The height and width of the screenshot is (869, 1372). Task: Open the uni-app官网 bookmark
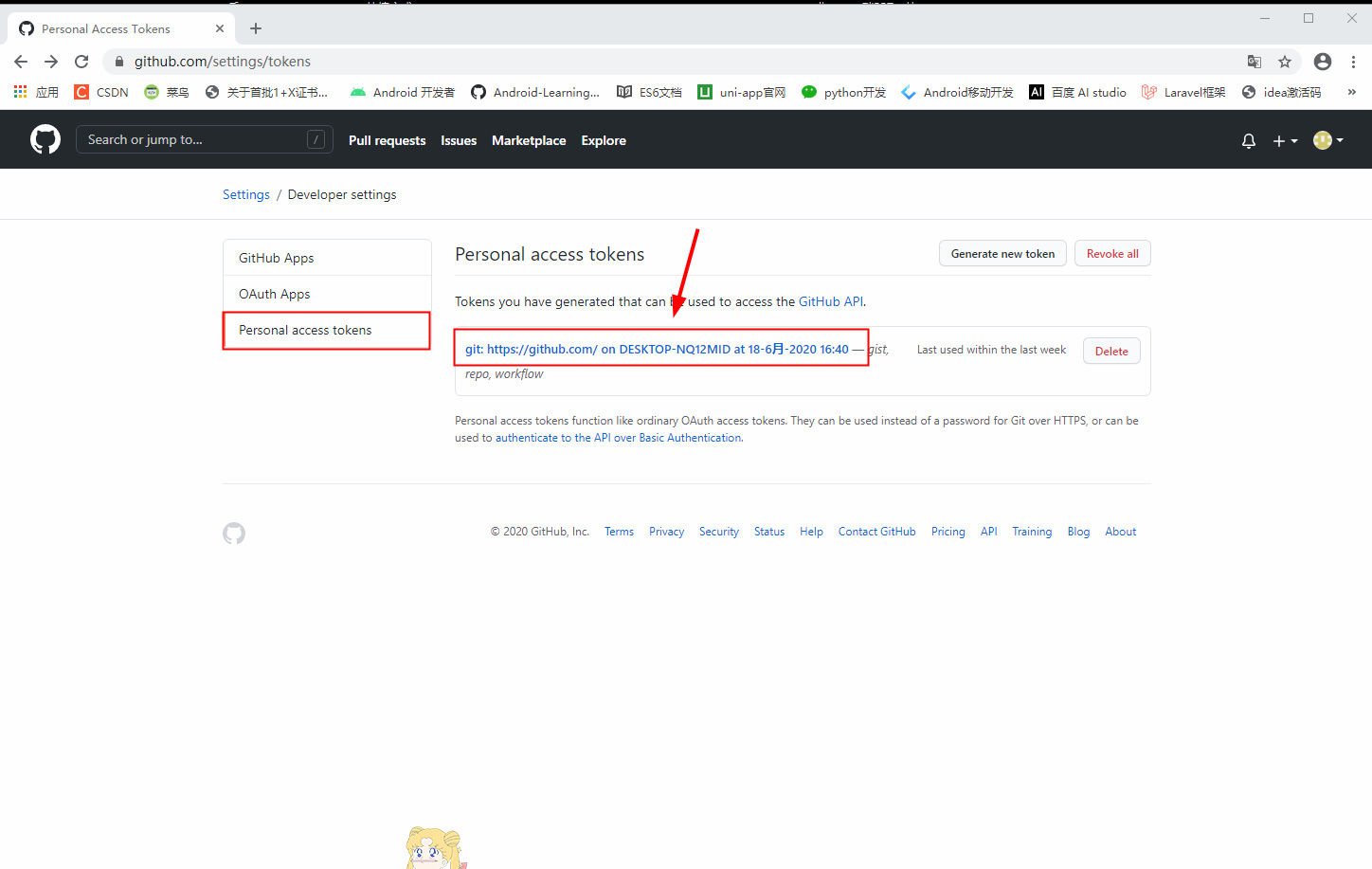pos(742,92)
